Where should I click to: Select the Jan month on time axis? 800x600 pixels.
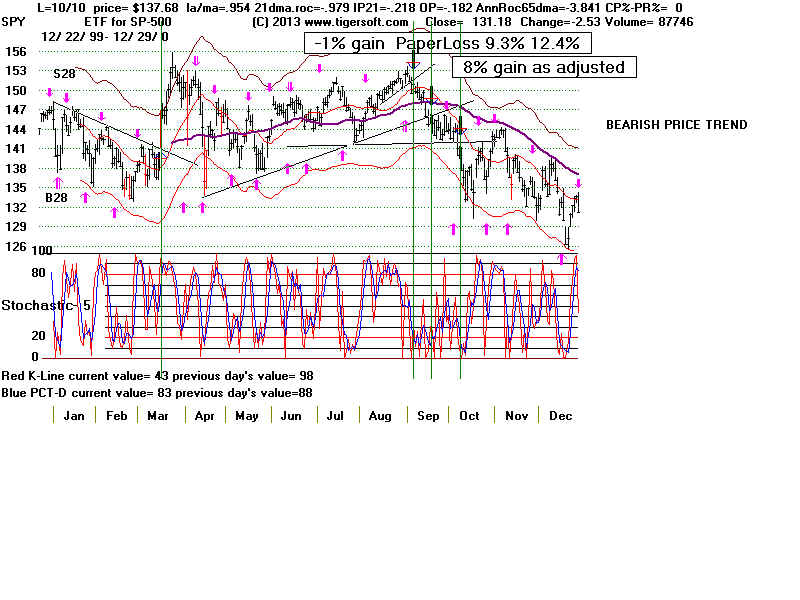74,415
